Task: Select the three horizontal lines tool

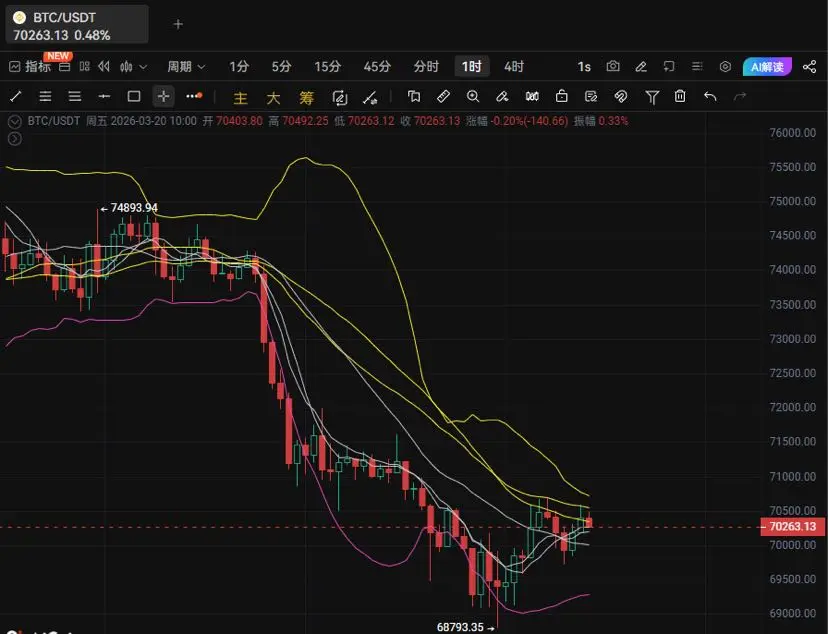Action: (75, 96)
